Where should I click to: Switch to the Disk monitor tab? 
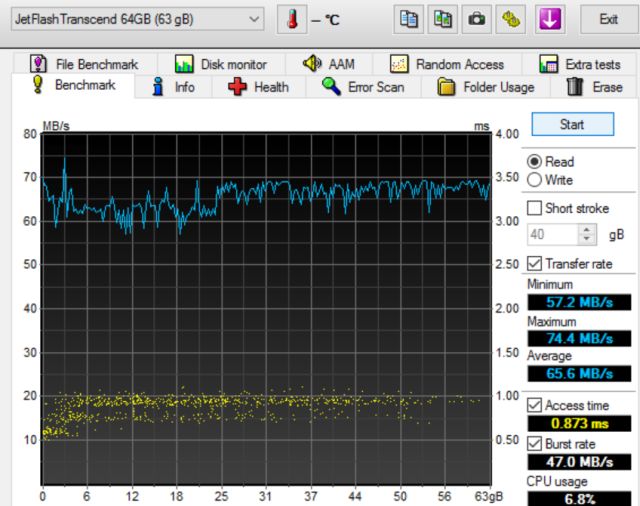tap(221, 64)
